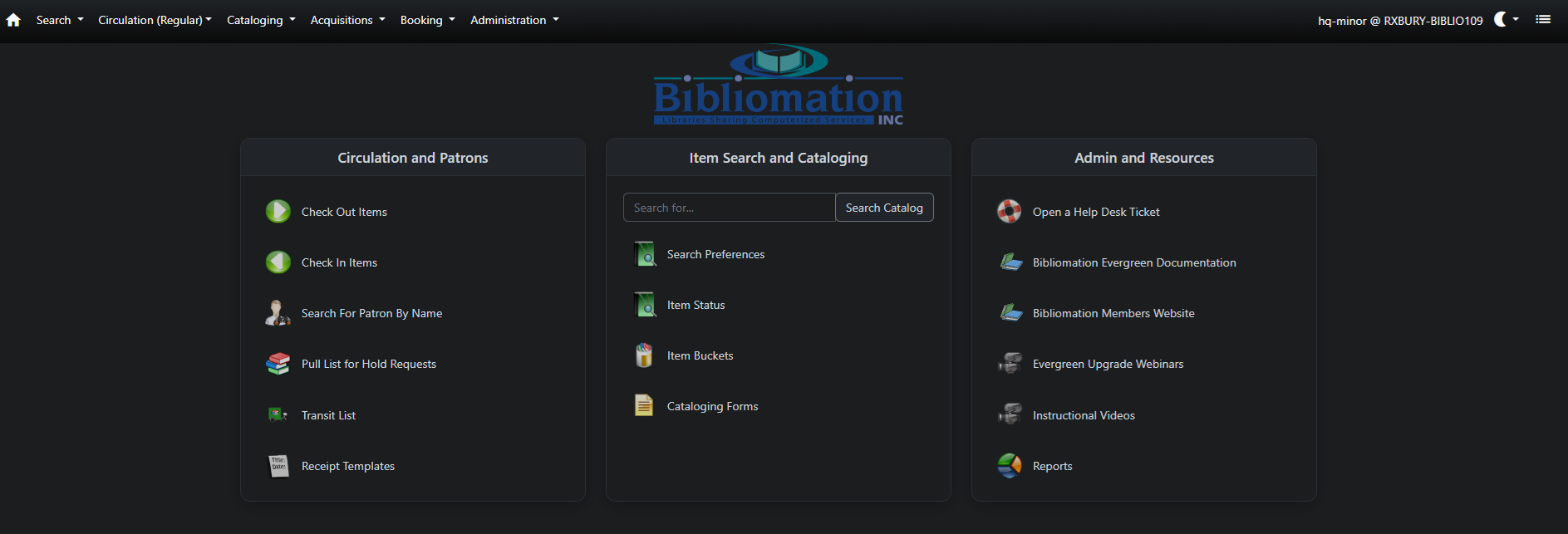The image size is (1568, 534).
Task: Open the Item Status link
Action: click(696, 305)
